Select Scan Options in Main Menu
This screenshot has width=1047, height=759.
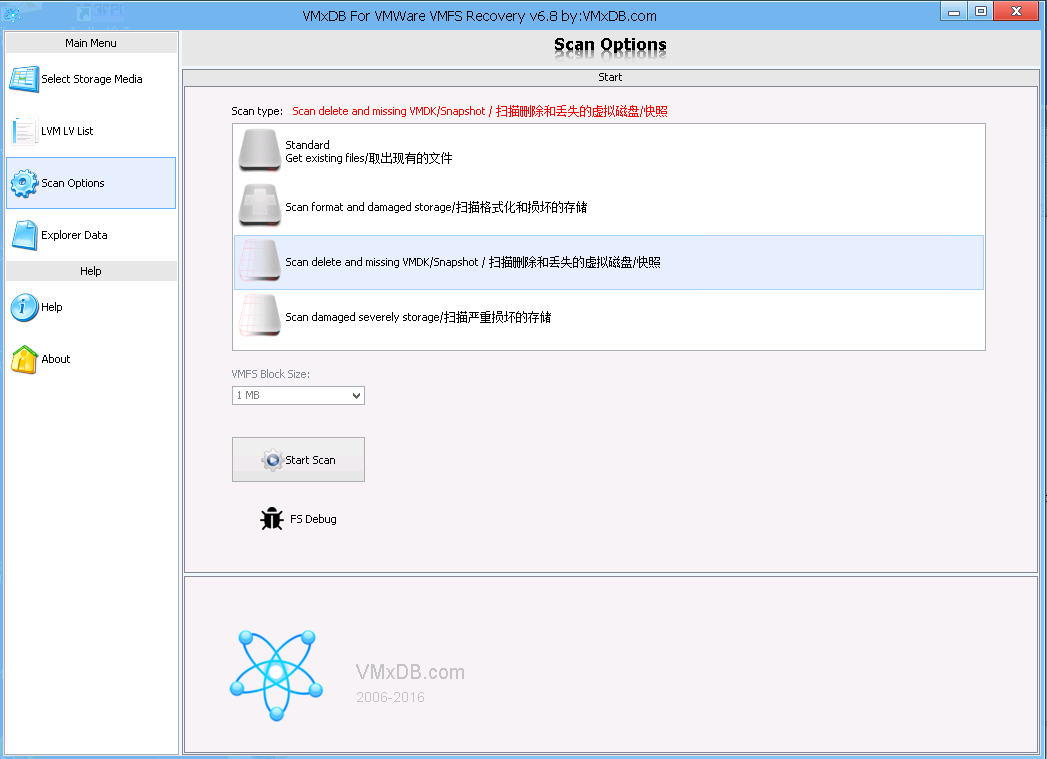click(91, 183)
